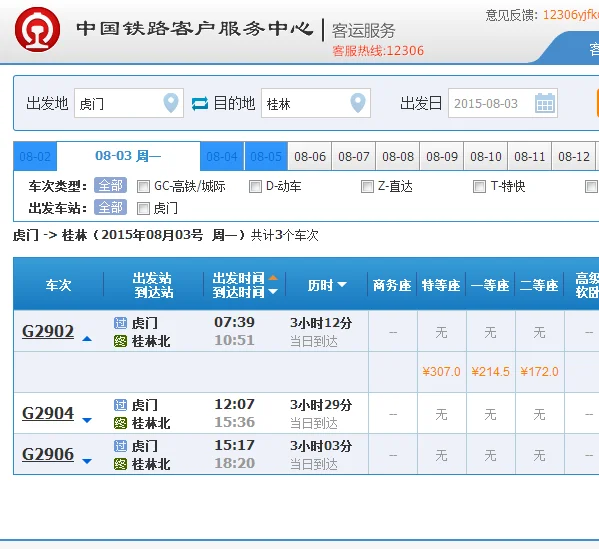
Task: Click the 过 icon for G2902
Action: 120,323
